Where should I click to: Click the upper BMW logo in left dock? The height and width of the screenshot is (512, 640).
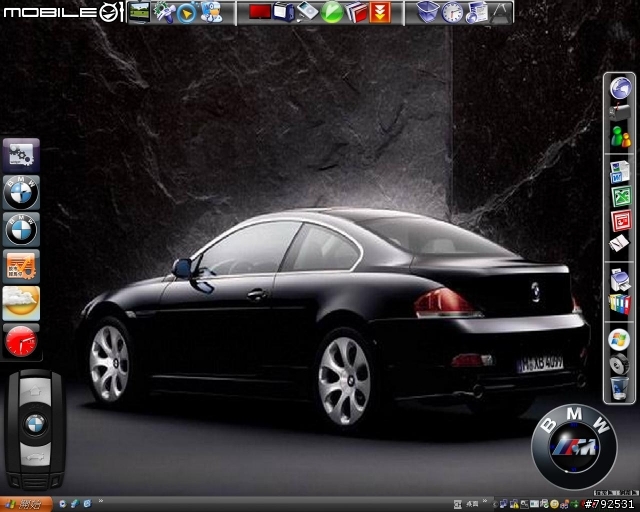coord(21,193)
